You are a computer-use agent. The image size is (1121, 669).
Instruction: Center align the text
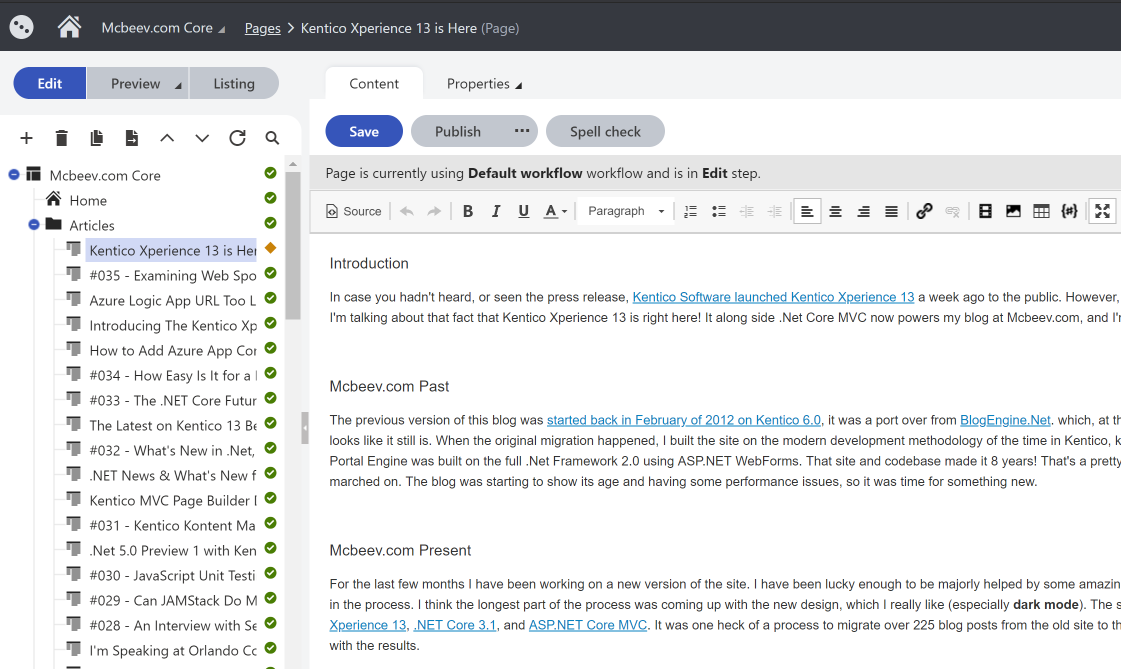click(x=835, y=212)
